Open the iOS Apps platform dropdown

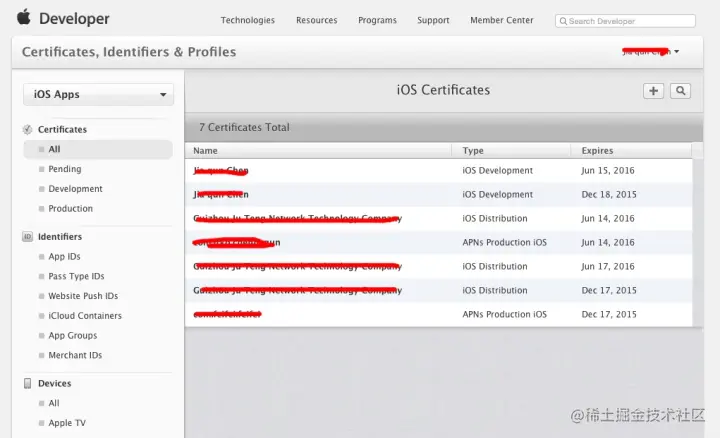[x=98, y=95]
